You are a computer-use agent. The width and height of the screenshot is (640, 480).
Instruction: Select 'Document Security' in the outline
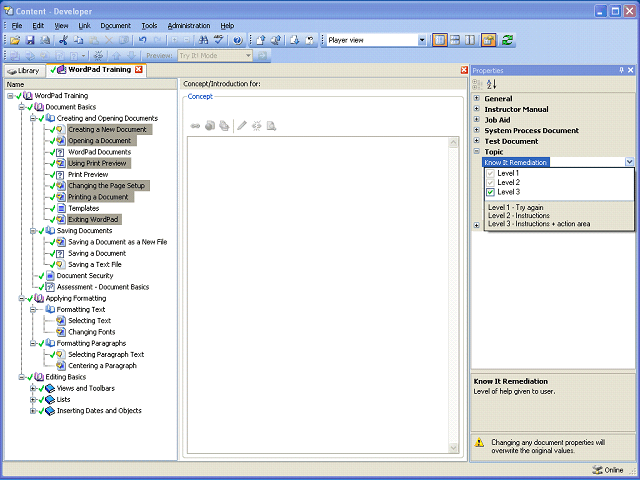[x=85, y=276]
